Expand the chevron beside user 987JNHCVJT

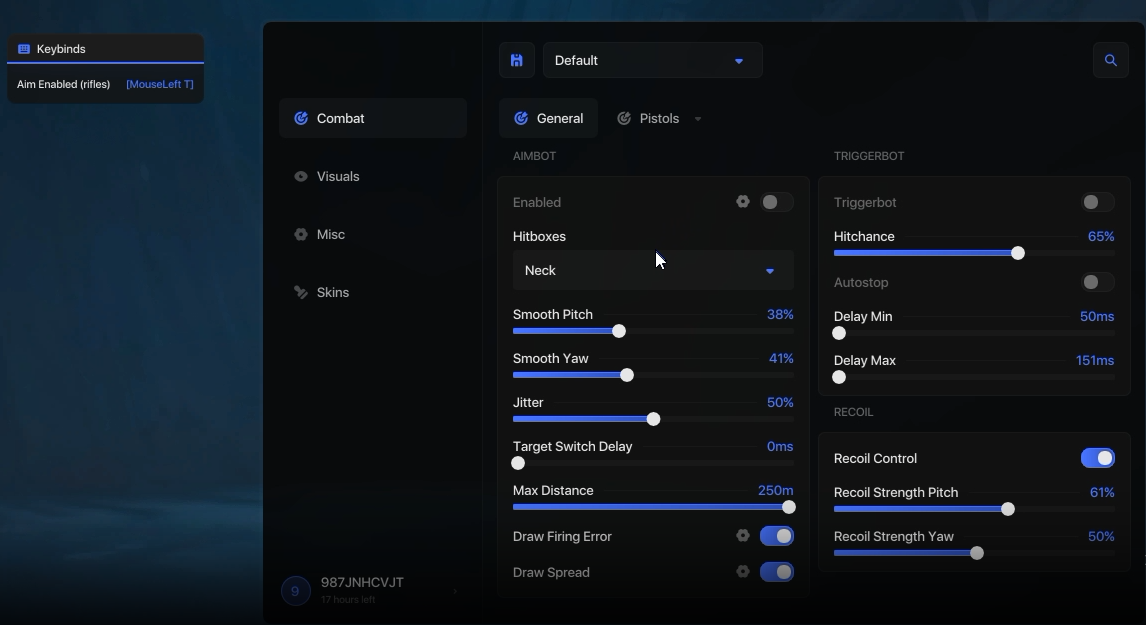pyautogui.click(x=455, y=591)
